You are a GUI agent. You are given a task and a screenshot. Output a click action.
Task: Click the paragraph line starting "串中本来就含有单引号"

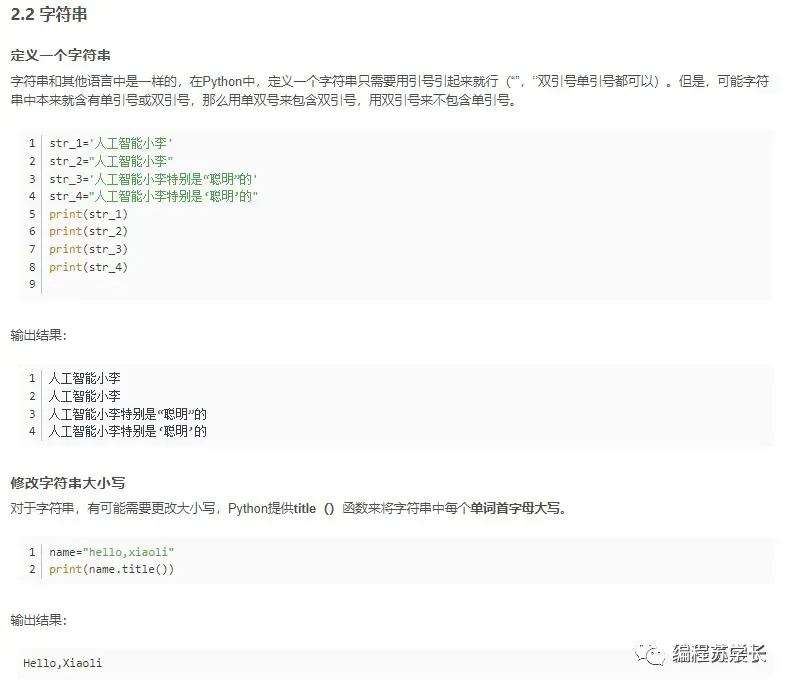coord(264,100)
